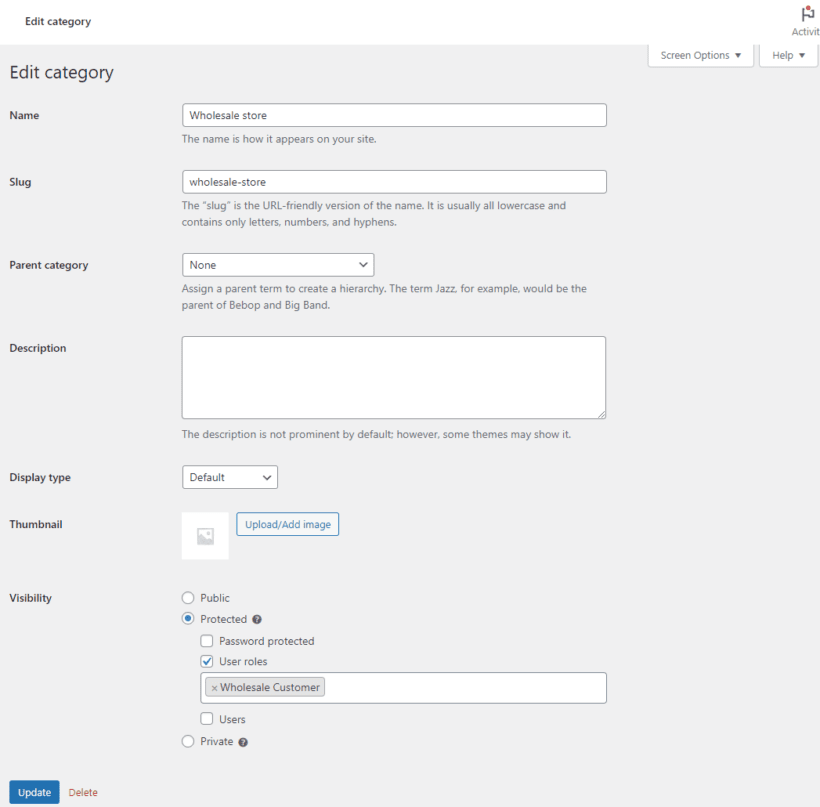
Task: Open the Display type dropdown
Action: [229, 477]
